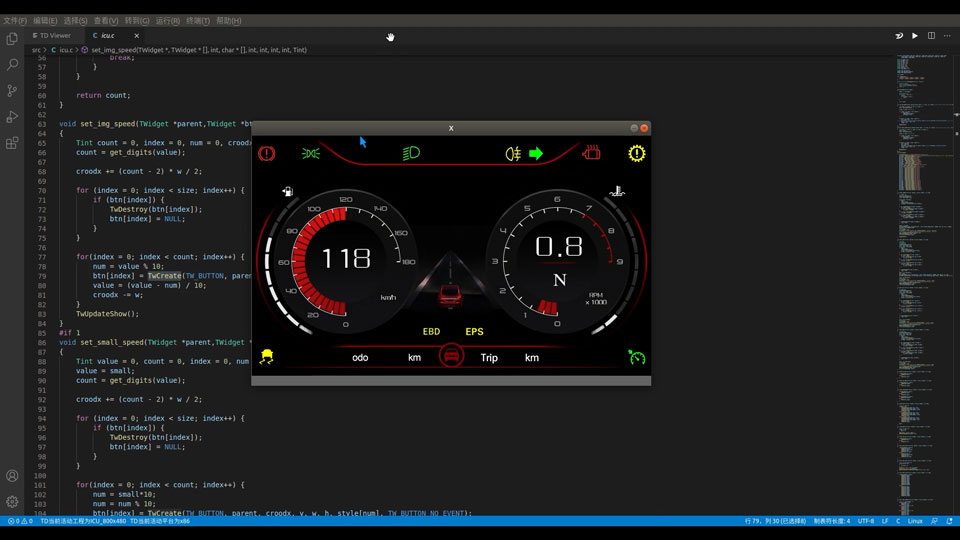Open the Run and Debug view

coord(12,117)
